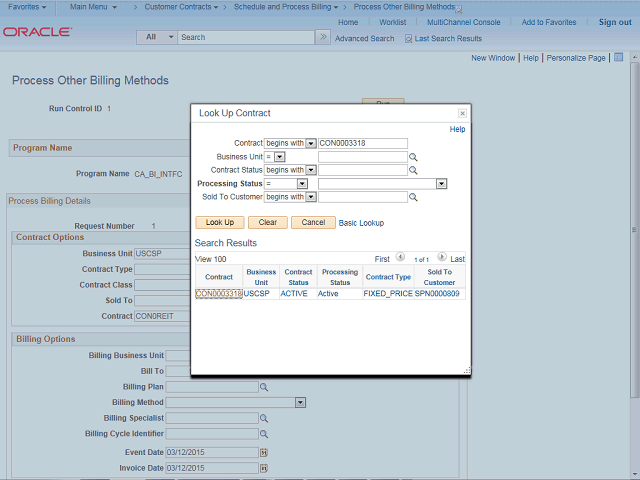Open the search scope 'All' dropdown
Image resolution: width=640 pixels, height=480 pixels.
[x=157, y=37]
